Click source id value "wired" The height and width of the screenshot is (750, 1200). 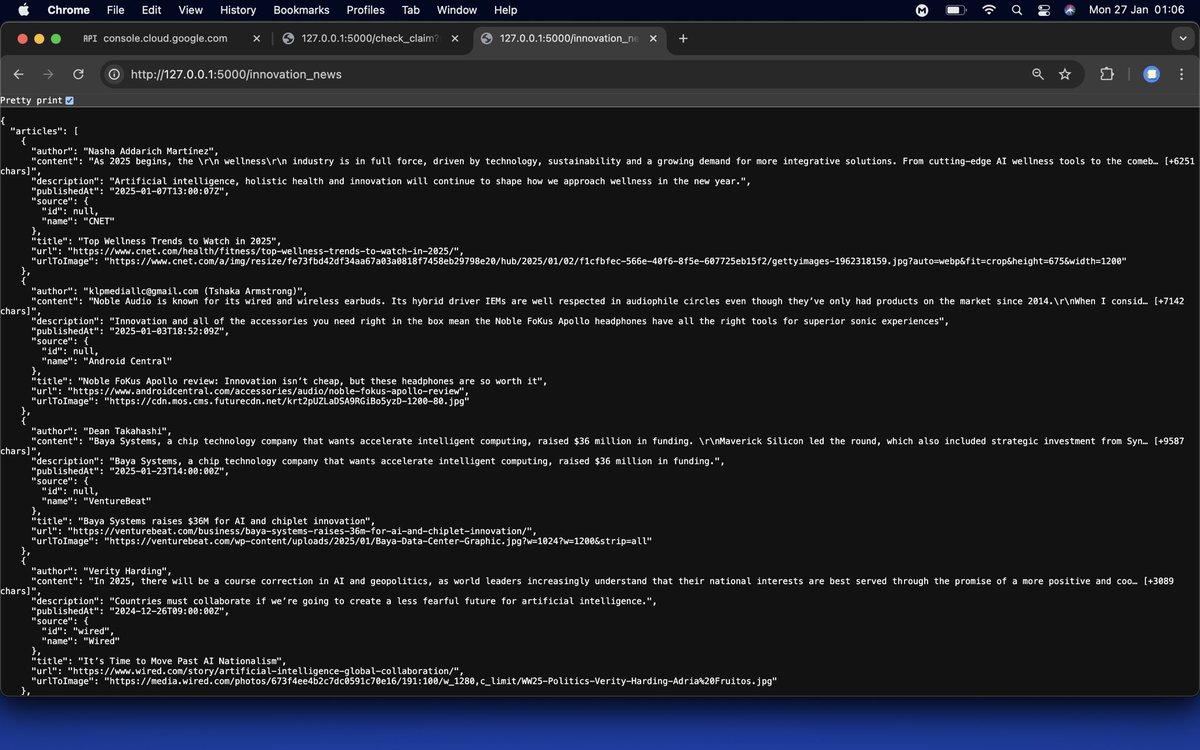coord(89,631)
